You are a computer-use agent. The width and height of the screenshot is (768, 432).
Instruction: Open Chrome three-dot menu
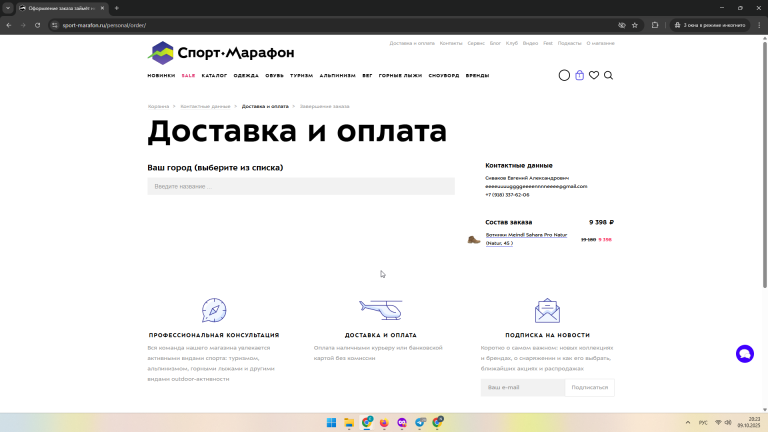(x=759, y=25)
